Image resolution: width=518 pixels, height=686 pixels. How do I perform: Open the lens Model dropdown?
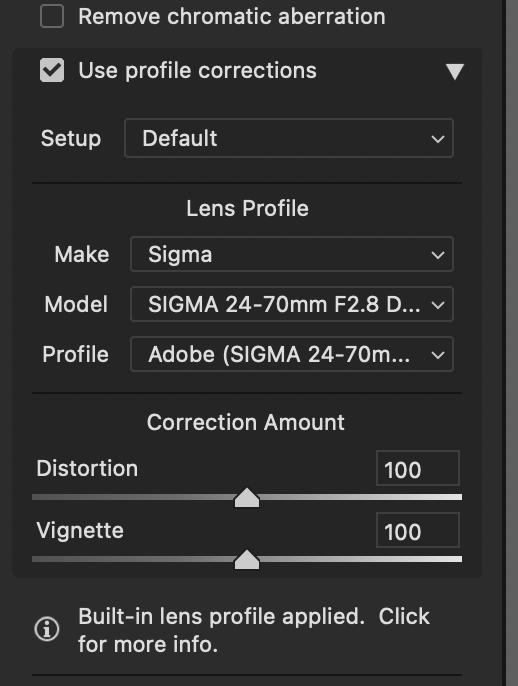coord(292,304)
